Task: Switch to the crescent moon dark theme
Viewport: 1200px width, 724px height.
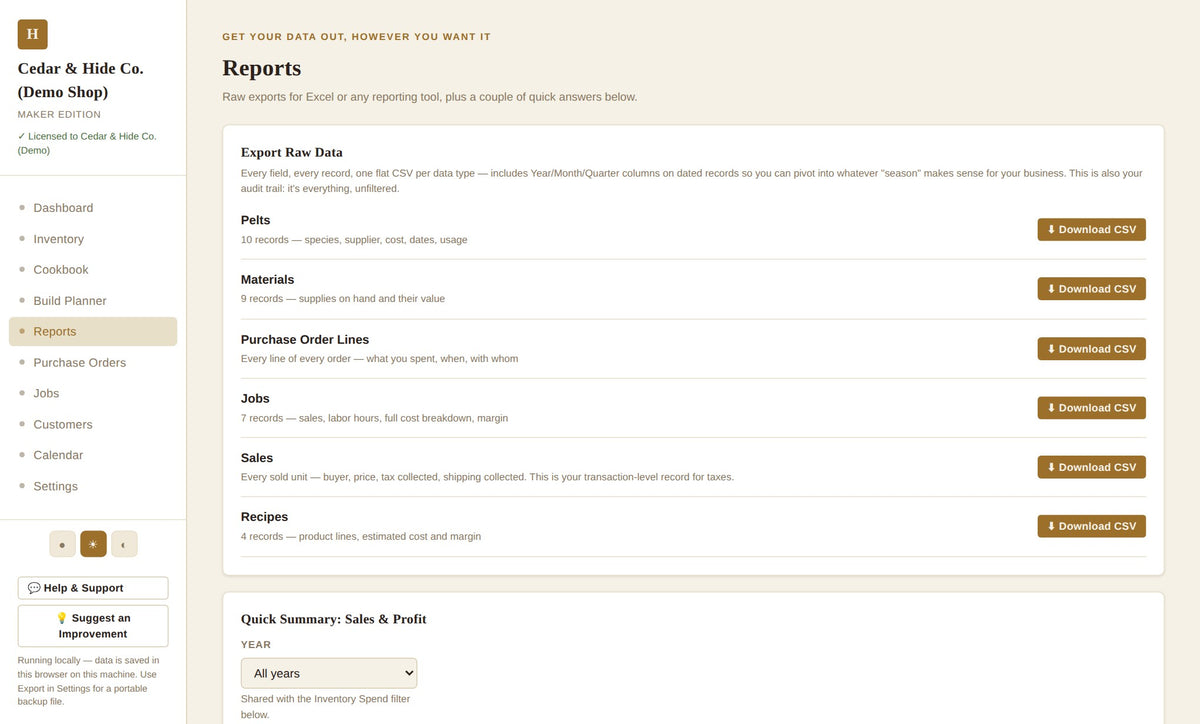Action: click(x=124, y=544)
